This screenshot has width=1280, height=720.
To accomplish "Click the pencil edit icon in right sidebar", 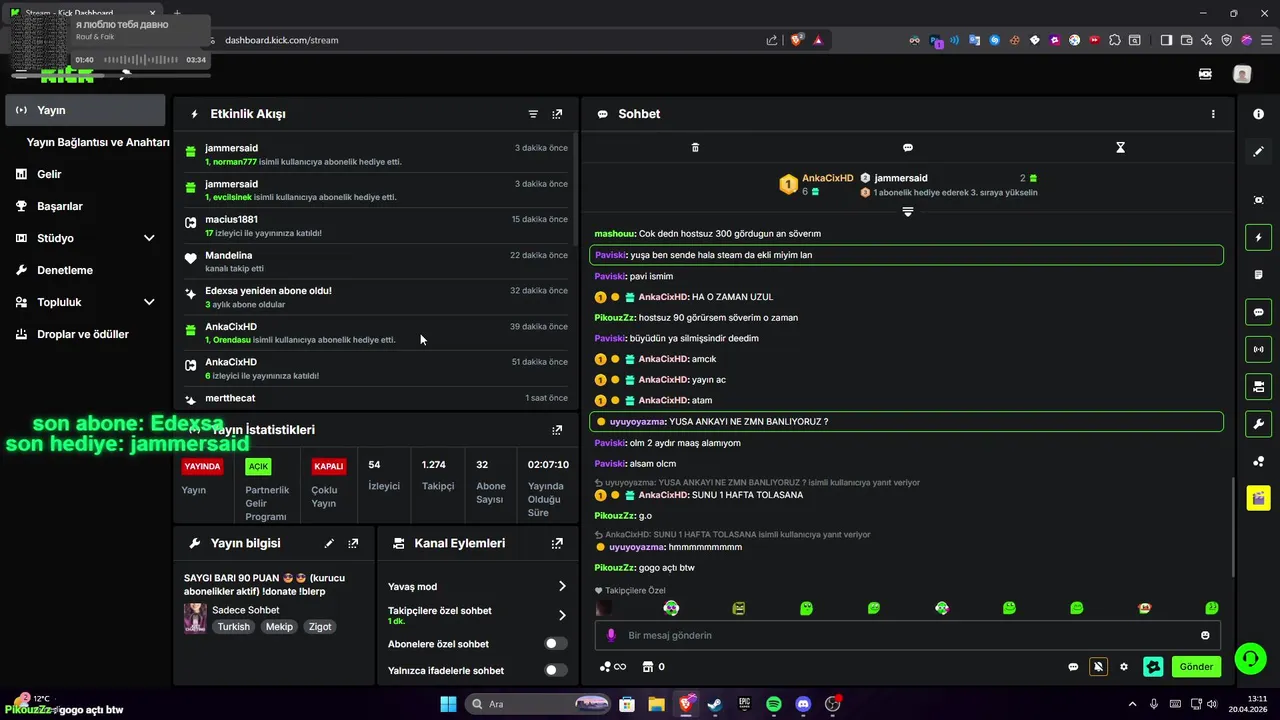I will tap(1258, 152).
